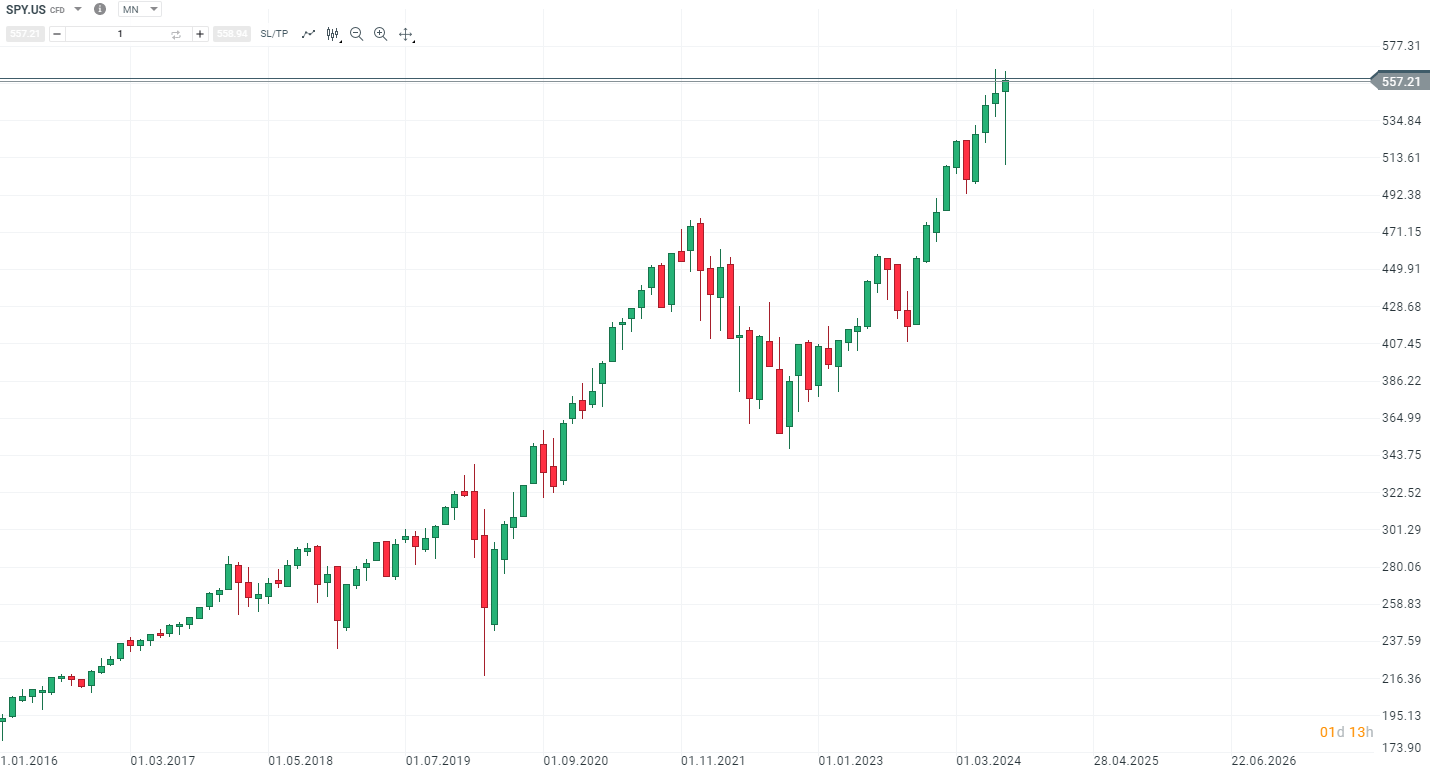Click the 22.06.2026 date axis label
This screenshot has height=773, width=1433.
coord(1263,761)
